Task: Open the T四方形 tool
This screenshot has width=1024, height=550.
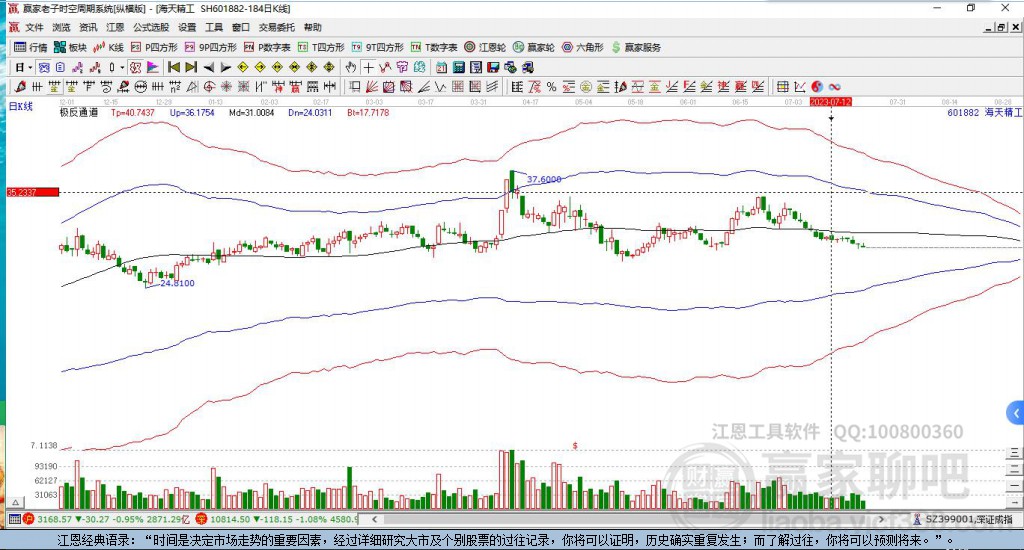Action: click(x=321, y=47)
